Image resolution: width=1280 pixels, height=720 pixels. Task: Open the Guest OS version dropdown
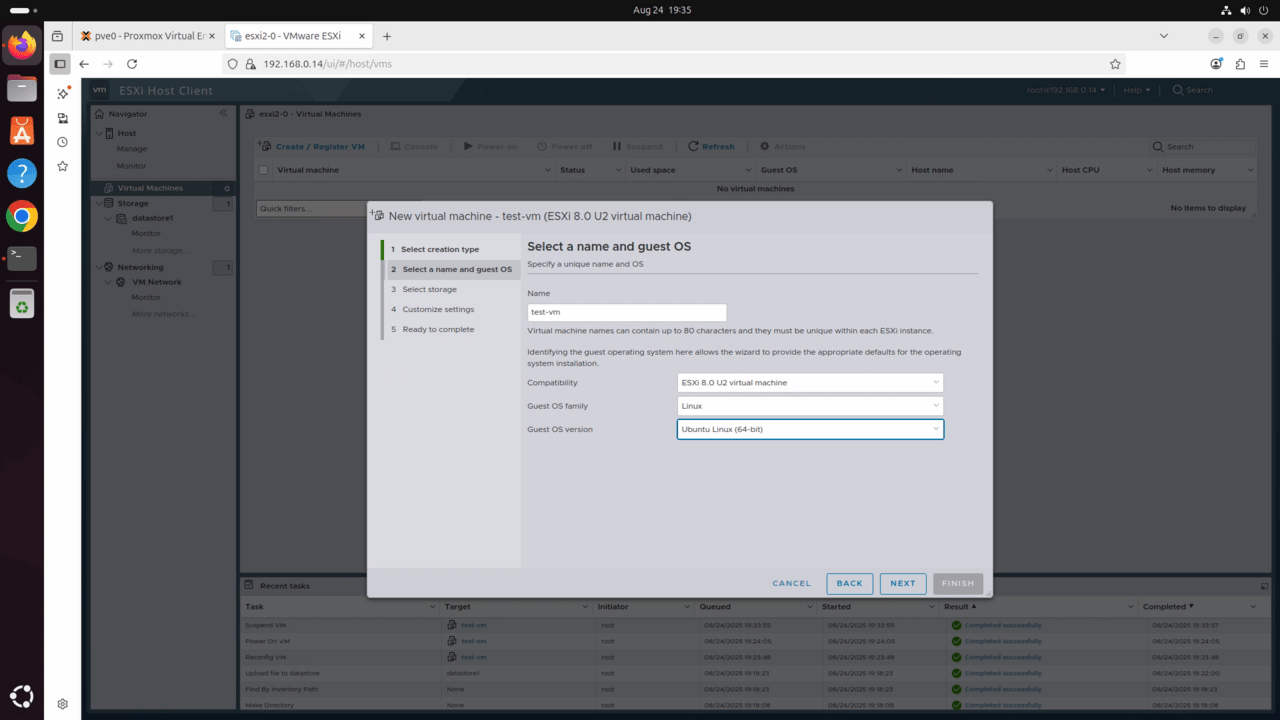[x=810, y=429]
